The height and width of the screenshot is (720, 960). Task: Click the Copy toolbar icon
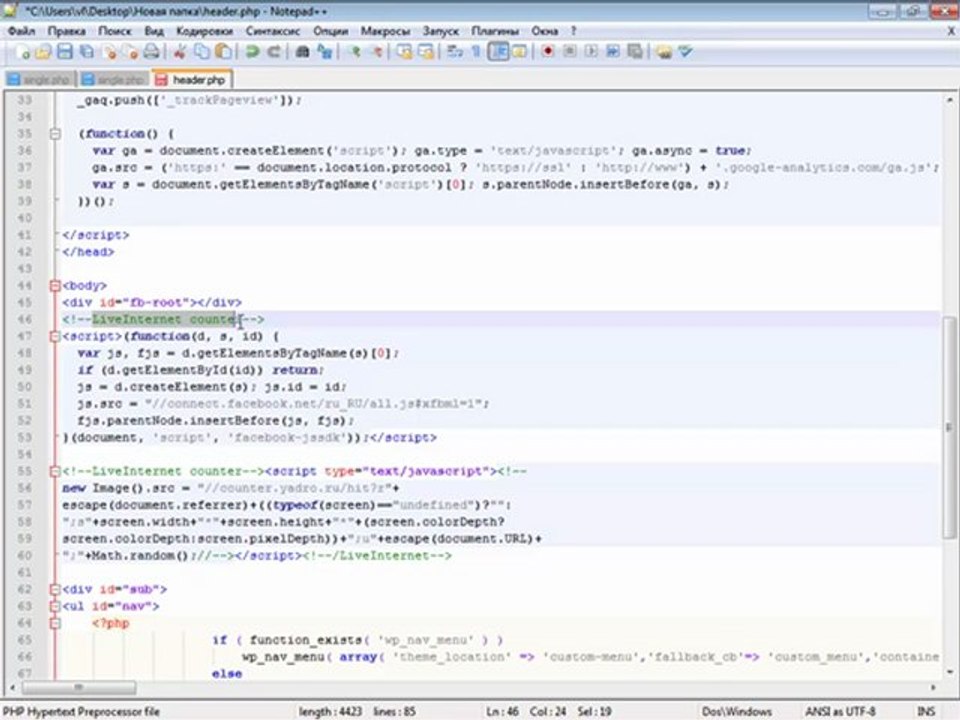click(x=201, y=52)
